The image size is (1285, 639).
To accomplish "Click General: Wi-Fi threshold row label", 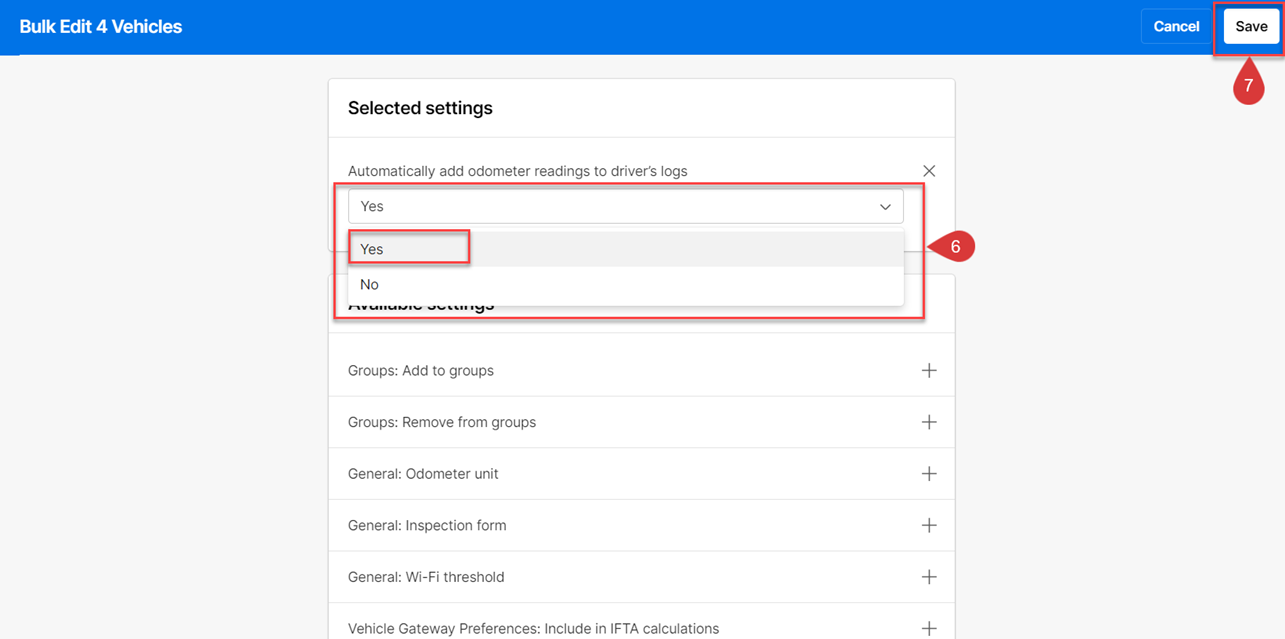I will [x=426, y=577].
